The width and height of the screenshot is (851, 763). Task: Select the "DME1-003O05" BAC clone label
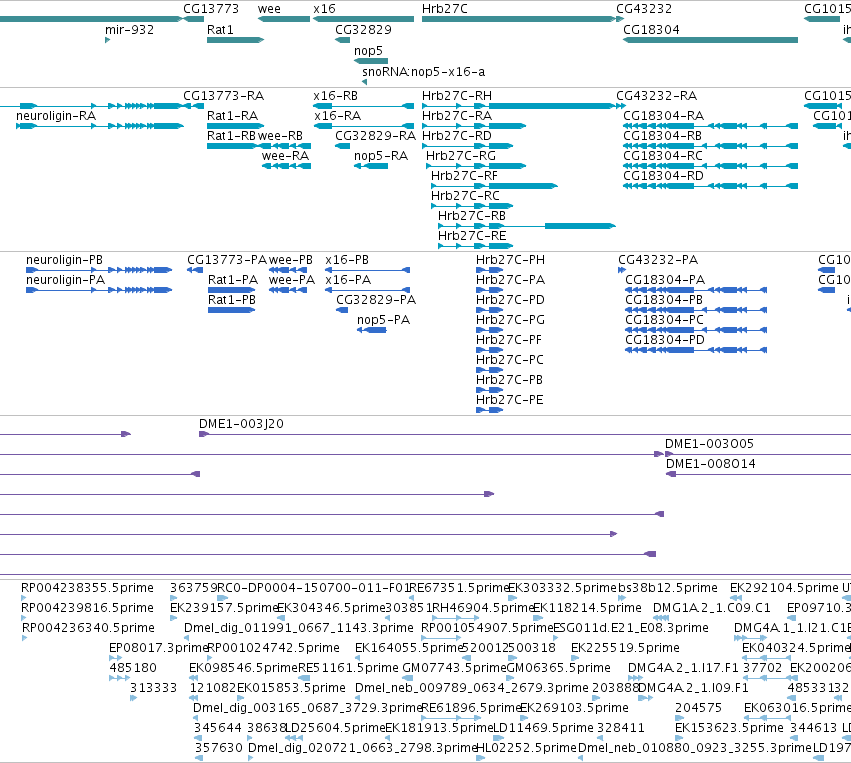(x=709, y=444)
